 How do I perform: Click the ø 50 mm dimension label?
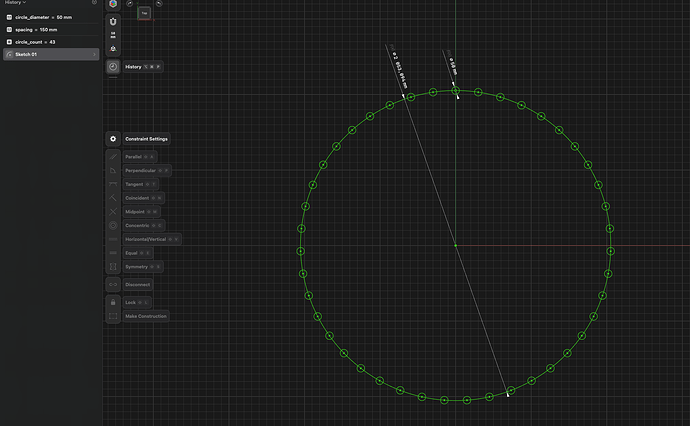pos(453,65)
